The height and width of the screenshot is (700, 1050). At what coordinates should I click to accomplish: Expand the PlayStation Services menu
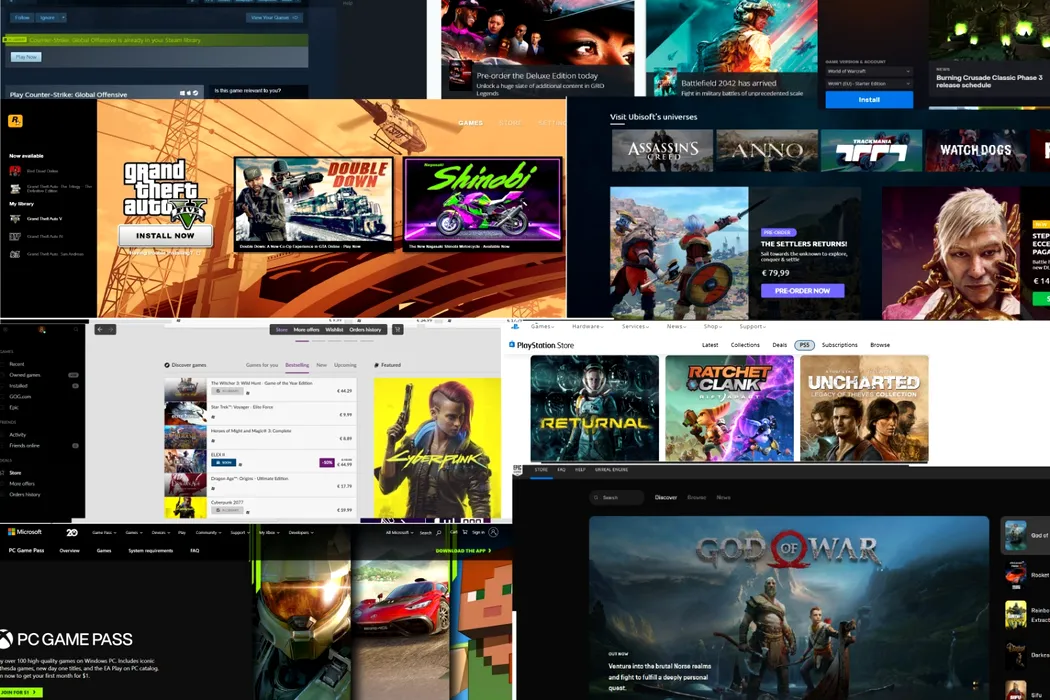click(635, 326)
